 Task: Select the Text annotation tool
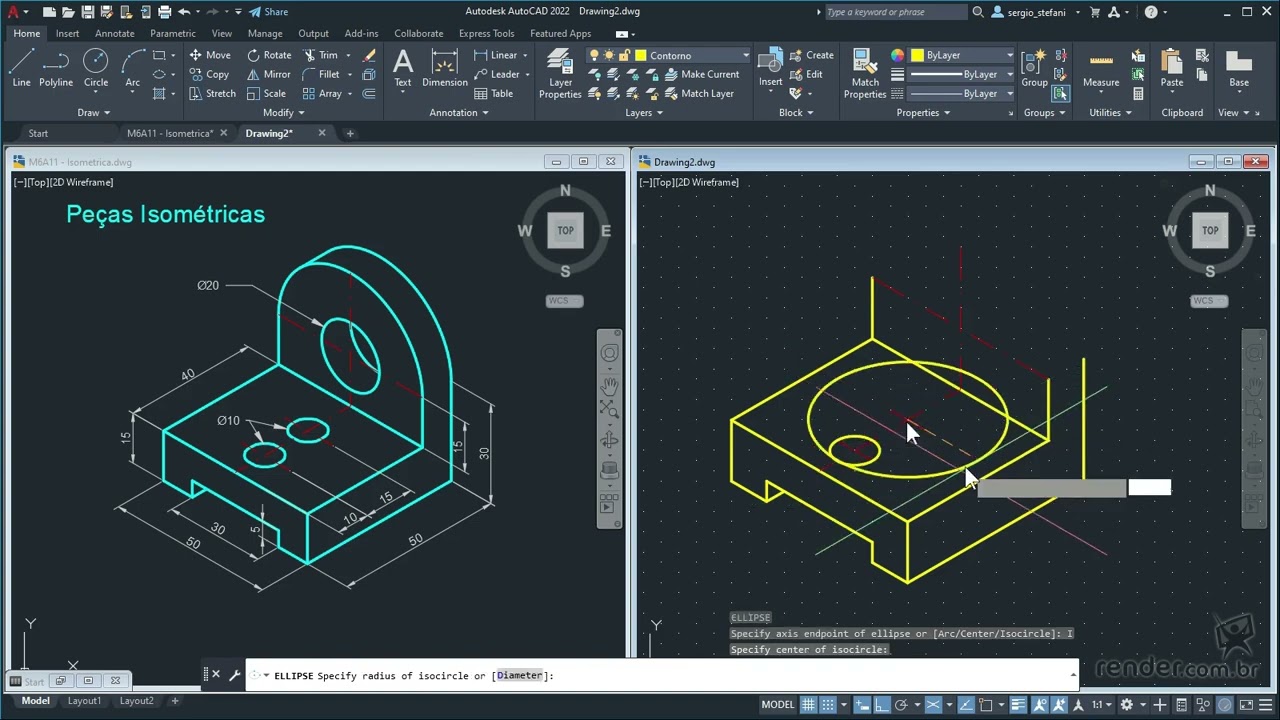[403, 68]
